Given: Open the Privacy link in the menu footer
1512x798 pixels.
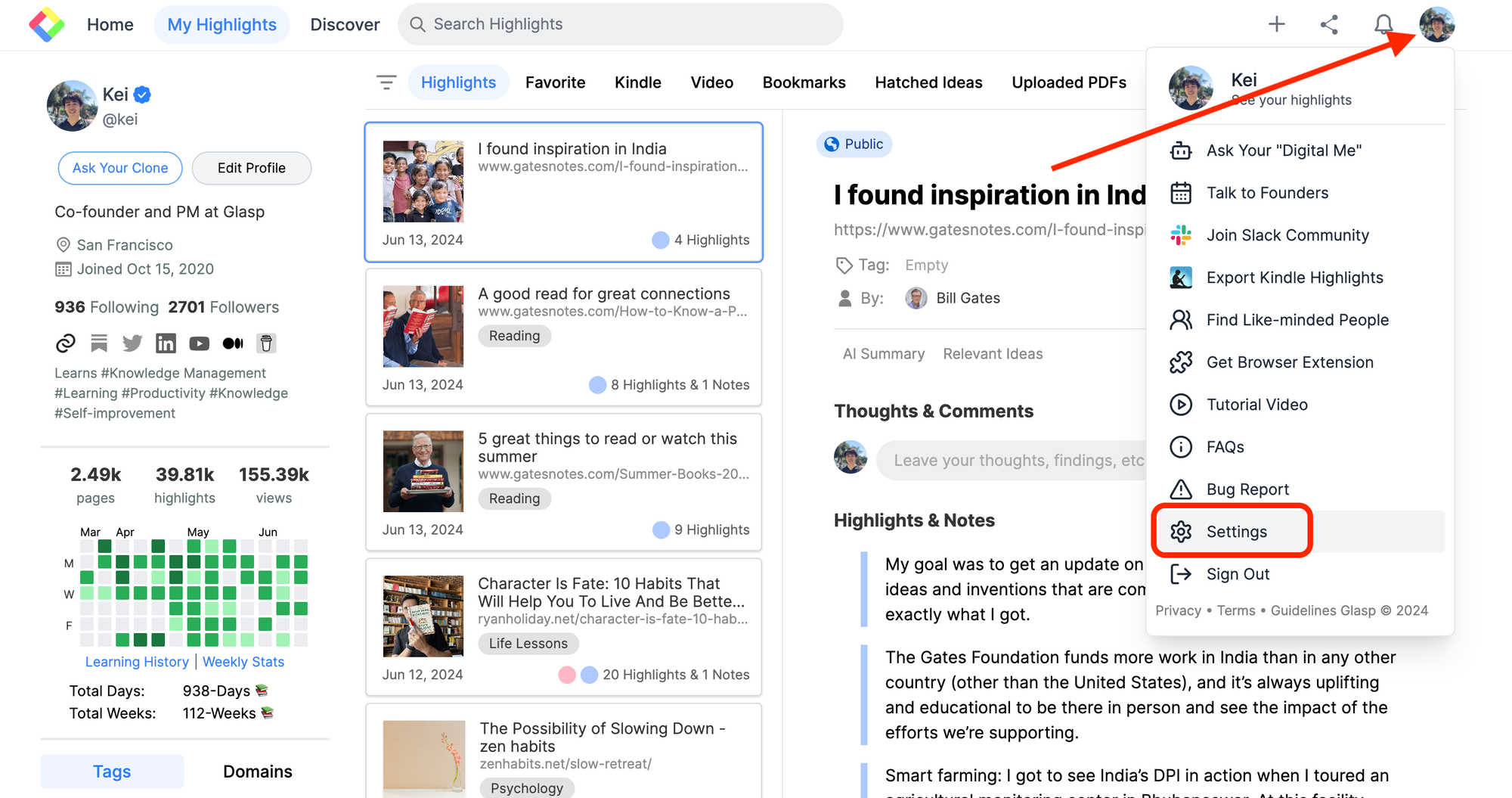Looking at the screenshot, I should 1178,610.
